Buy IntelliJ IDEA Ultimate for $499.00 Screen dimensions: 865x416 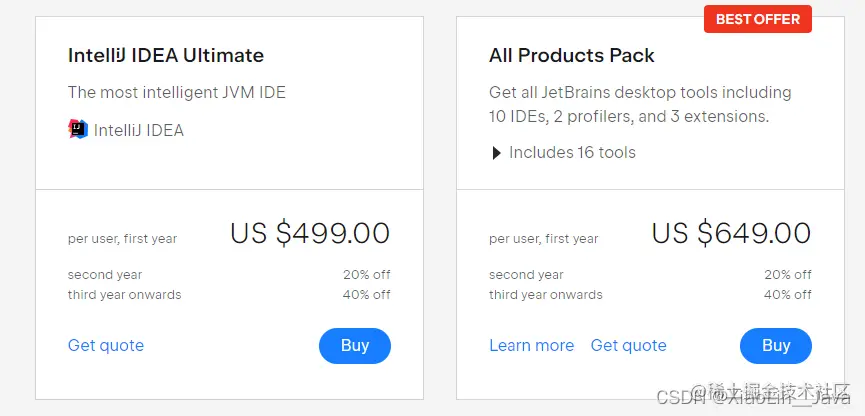(355, 346)
